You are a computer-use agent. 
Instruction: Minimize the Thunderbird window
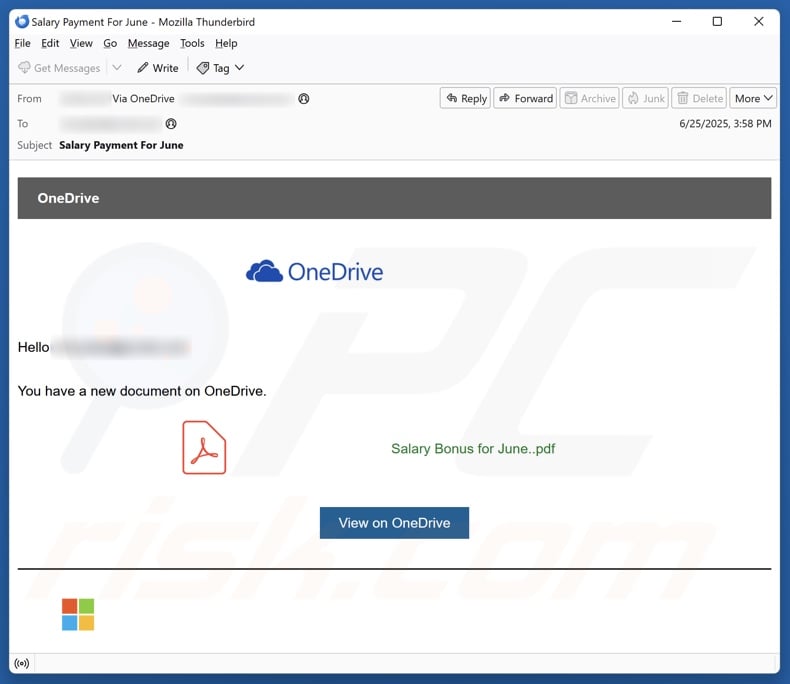(677, 22)
